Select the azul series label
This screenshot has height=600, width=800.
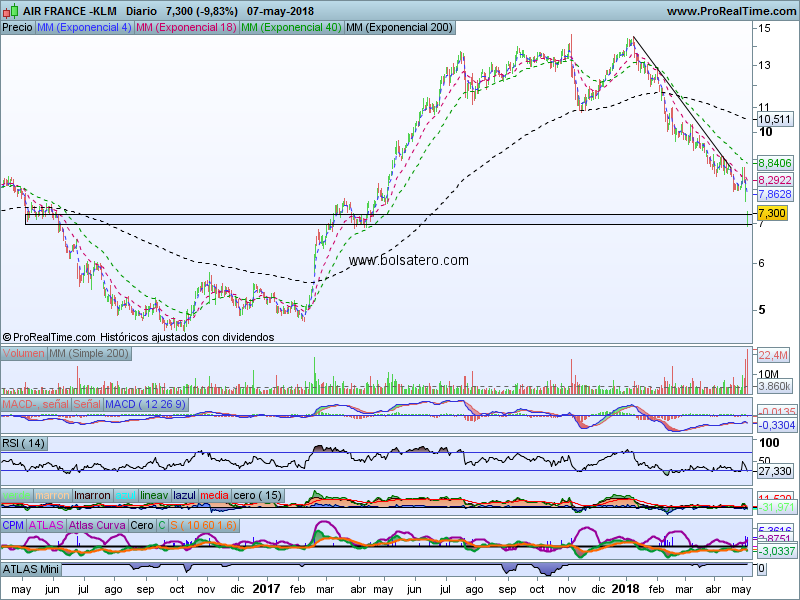tap(126, 495)
